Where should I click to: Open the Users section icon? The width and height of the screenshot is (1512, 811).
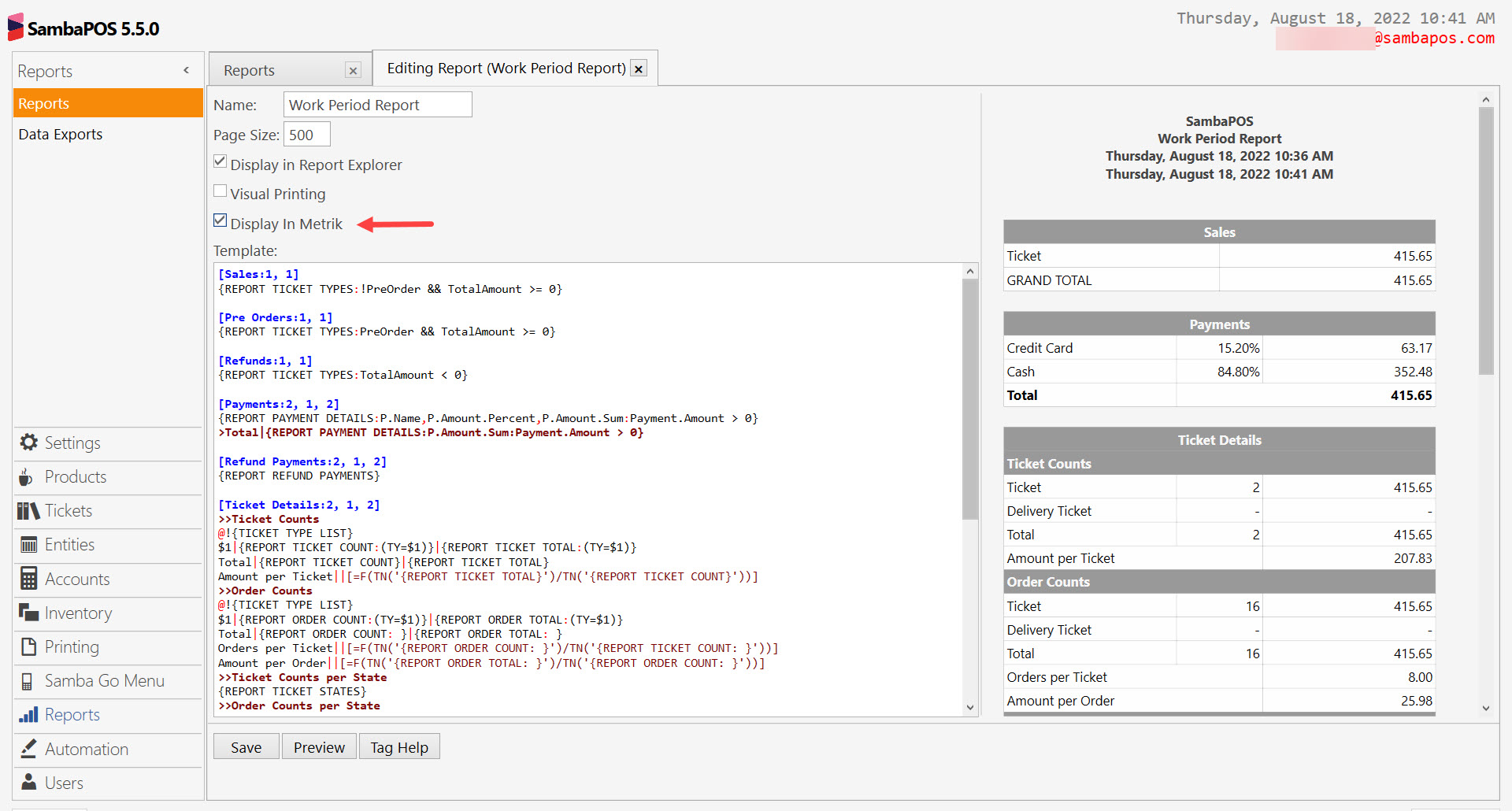coord(28,782)
